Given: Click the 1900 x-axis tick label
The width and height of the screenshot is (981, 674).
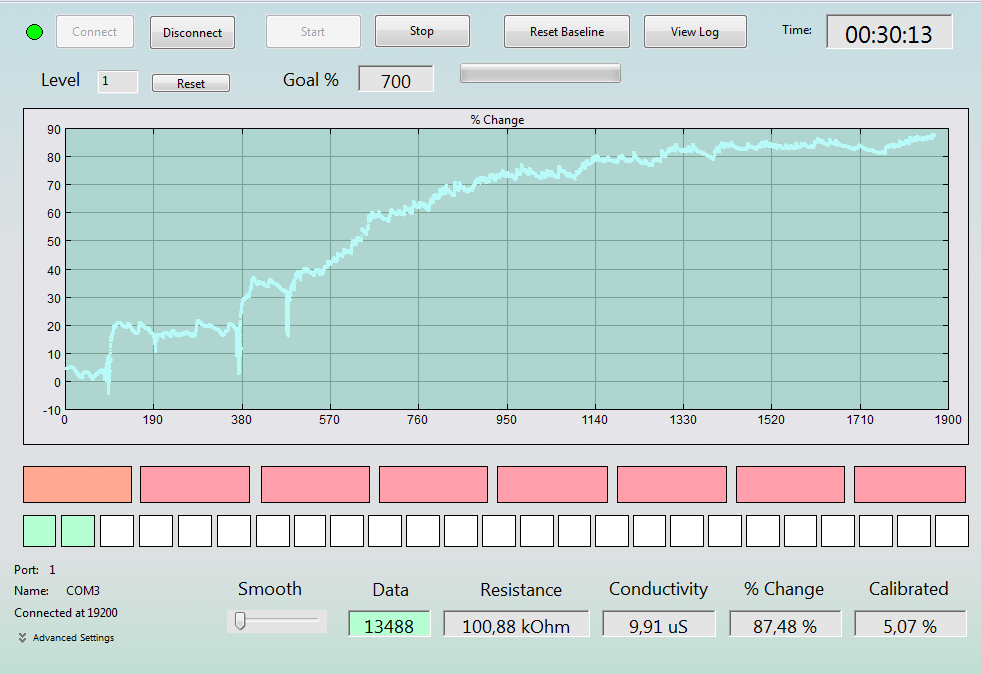Looking at the screenshot, I should [948, 420].
